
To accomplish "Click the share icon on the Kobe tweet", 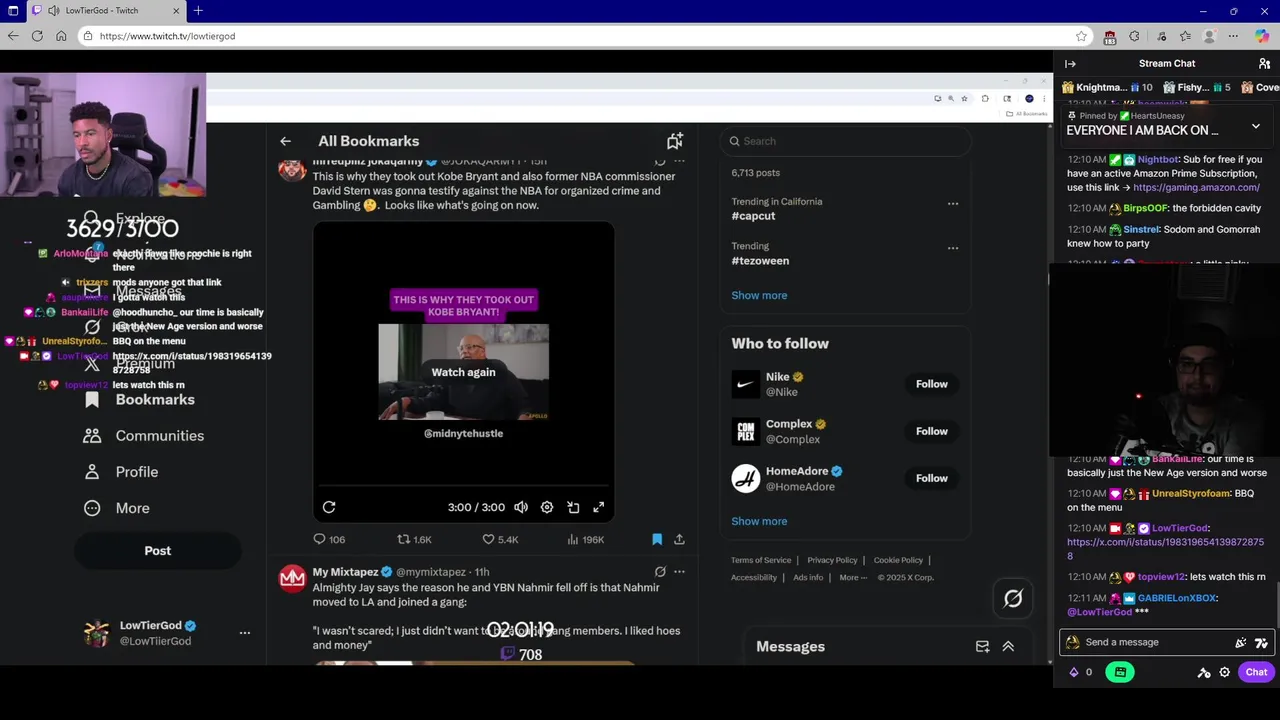I will [679, 539].
